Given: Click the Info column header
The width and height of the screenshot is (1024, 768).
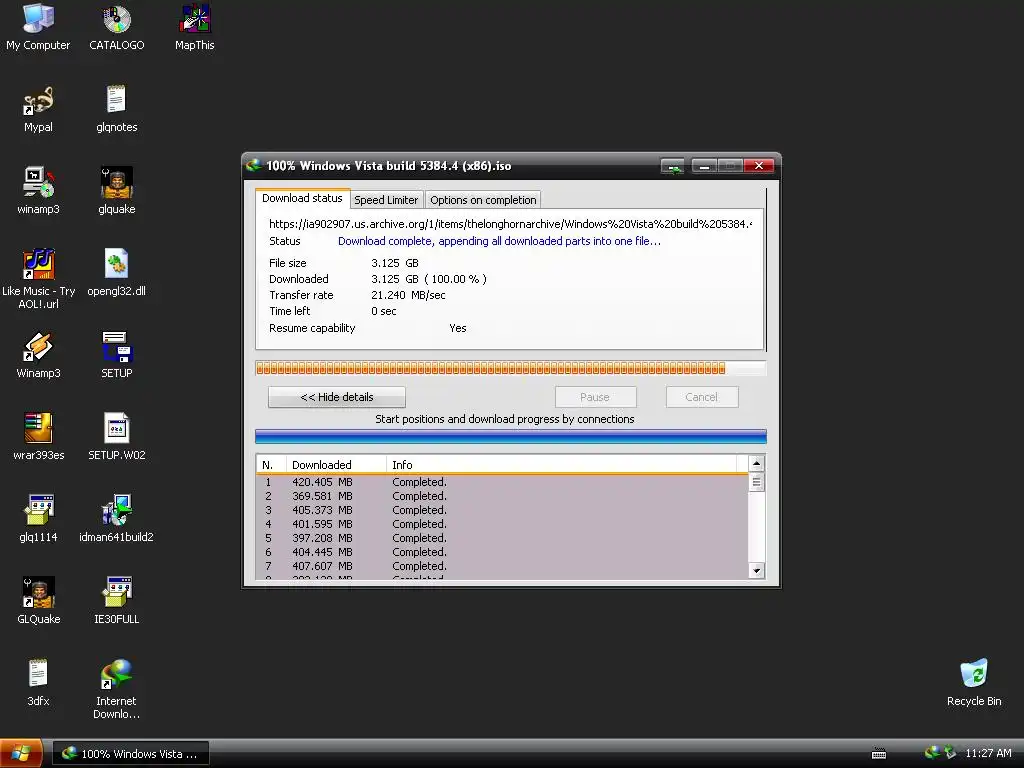Looking at the screenshot, I should pos(562,464).
